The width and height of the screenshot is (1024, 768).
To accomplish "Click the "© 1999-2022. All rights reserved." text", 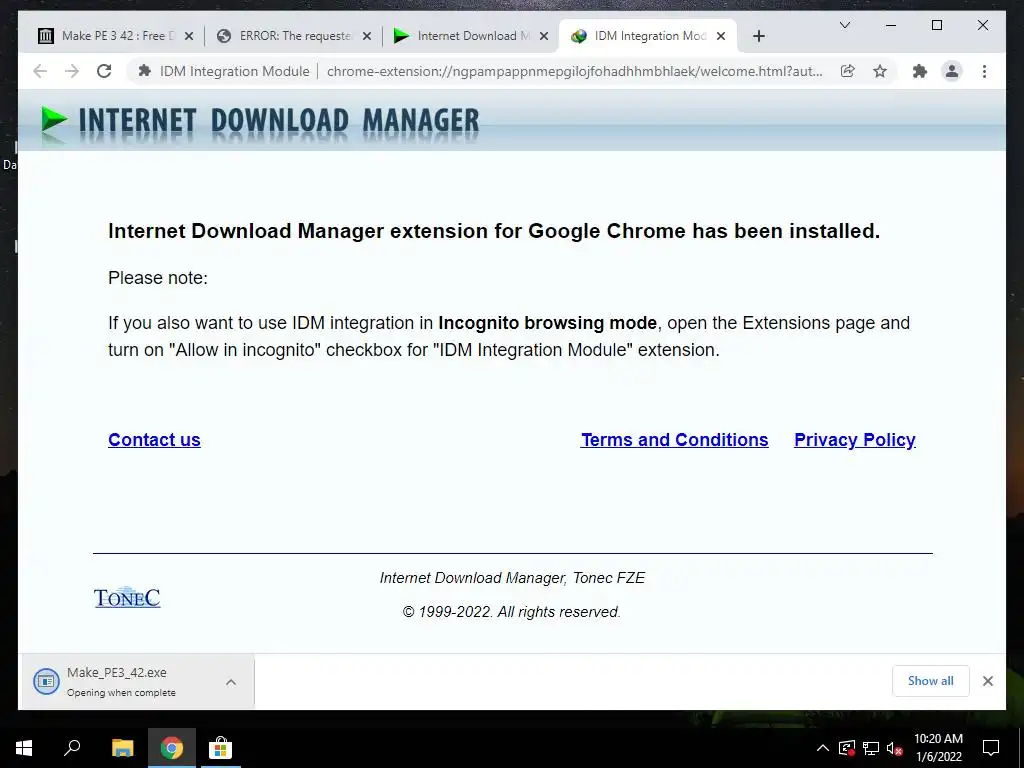I will [512, 612].
